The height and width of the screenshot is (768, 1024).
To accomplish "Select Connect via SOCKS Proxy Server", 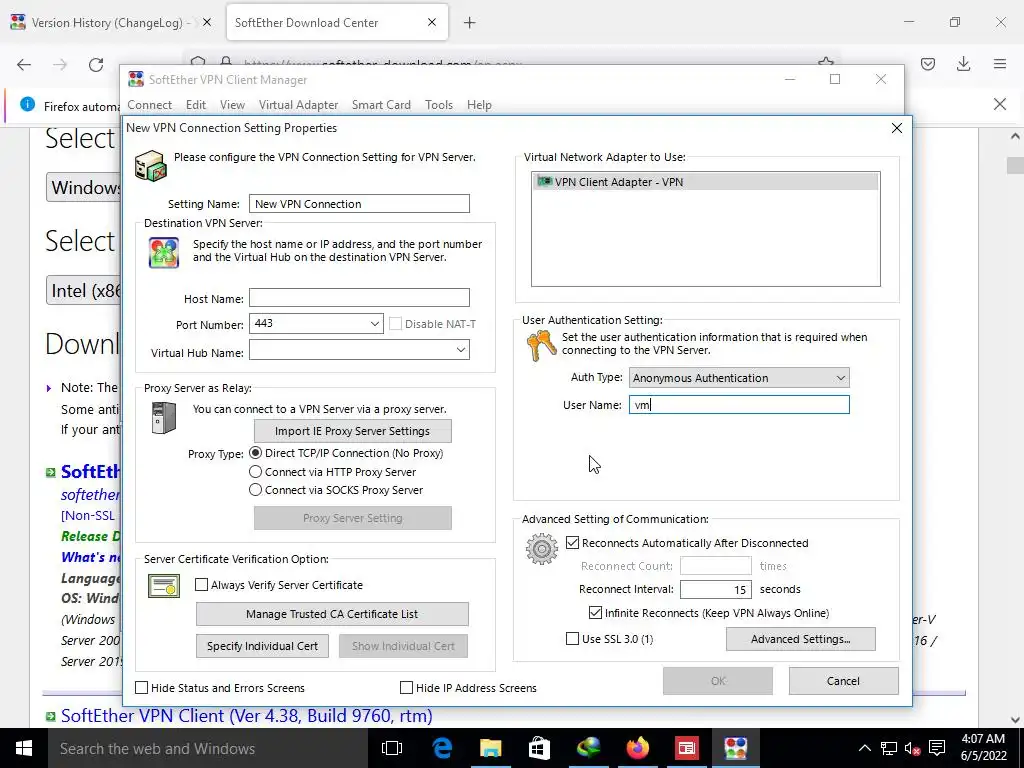I will coord(255,490).
